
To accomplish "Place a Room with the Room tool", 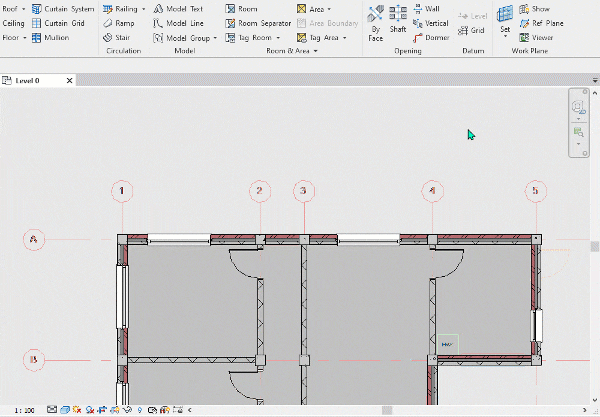I will (241, 9).
